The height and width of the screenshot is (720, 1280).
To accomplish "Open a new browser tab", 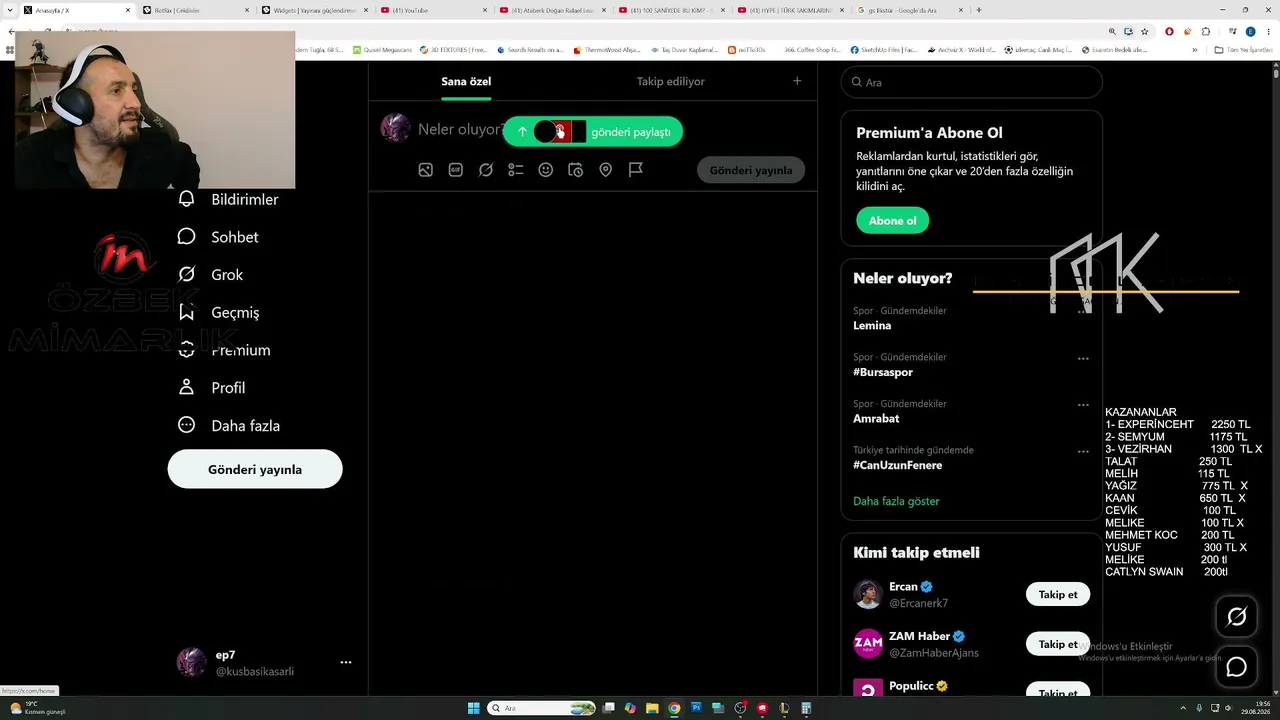I will [x=978, y=10].
